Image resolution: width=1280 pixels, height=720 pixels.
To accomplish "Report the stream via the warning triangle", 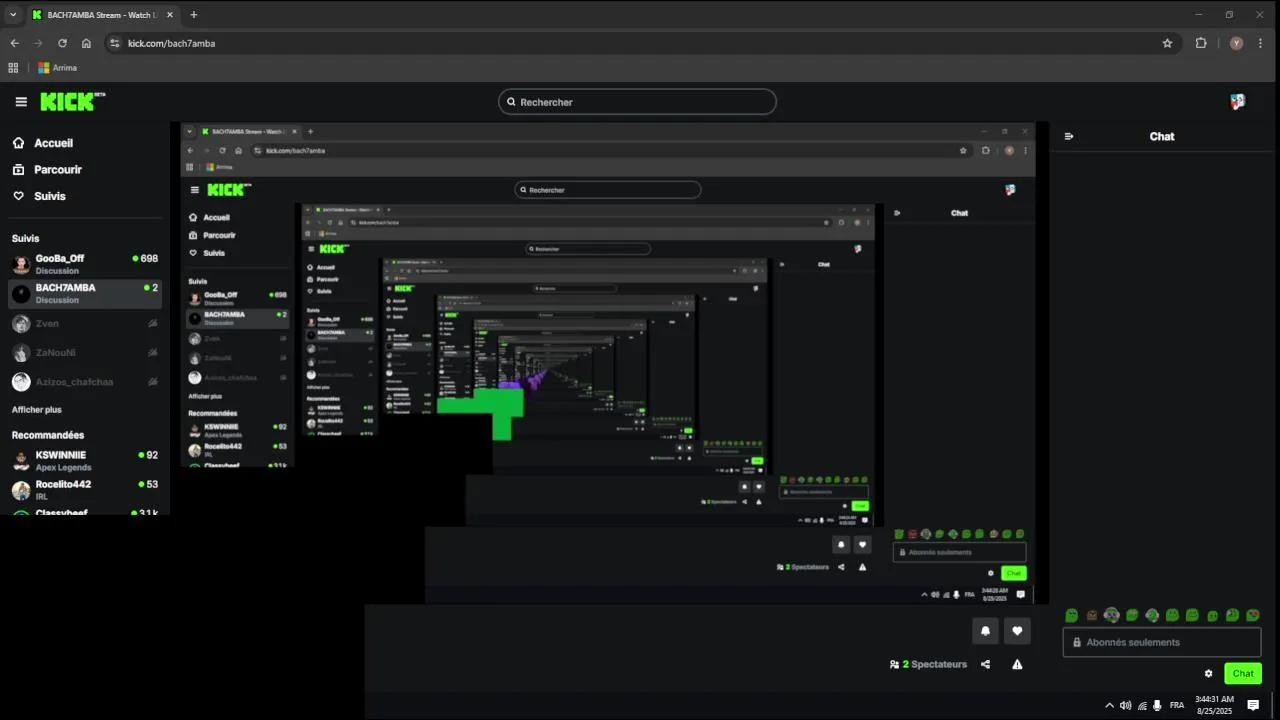I will coord(1017,664).
